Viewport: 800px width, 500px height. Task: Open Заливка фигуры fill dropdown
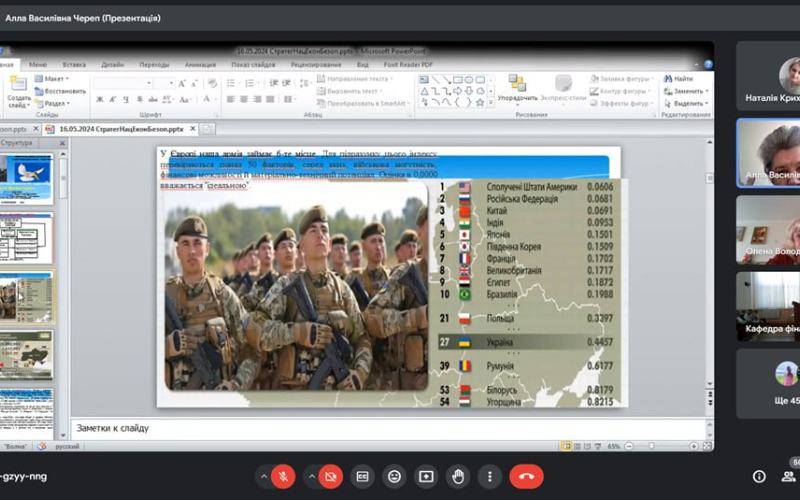[x=622, y=79]
